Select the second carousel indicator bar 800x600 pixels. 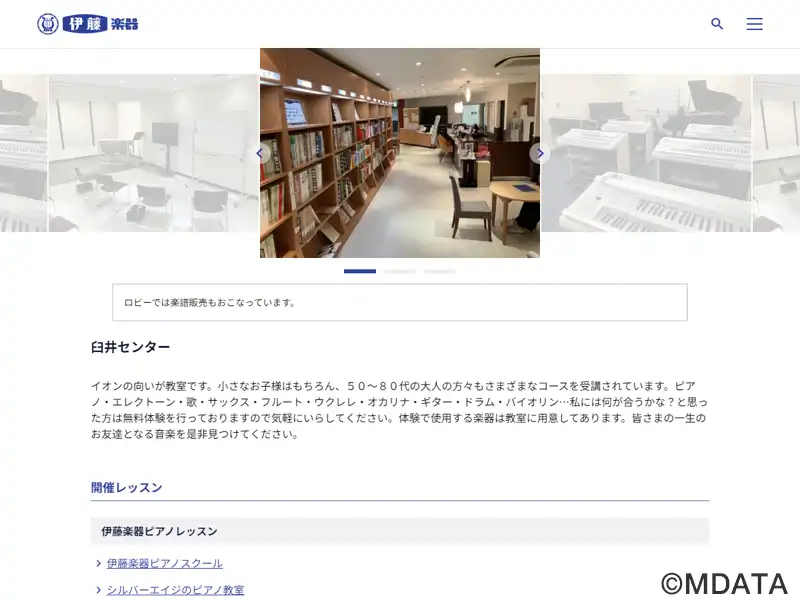pyautogui.click(x=400, y=271)
